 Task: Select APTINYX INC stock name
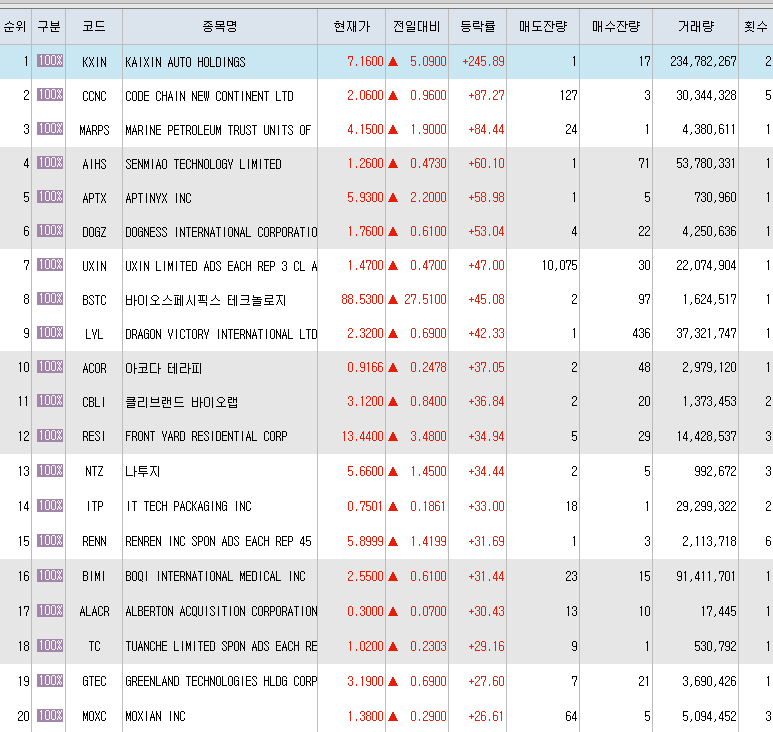tap(158, 198)
